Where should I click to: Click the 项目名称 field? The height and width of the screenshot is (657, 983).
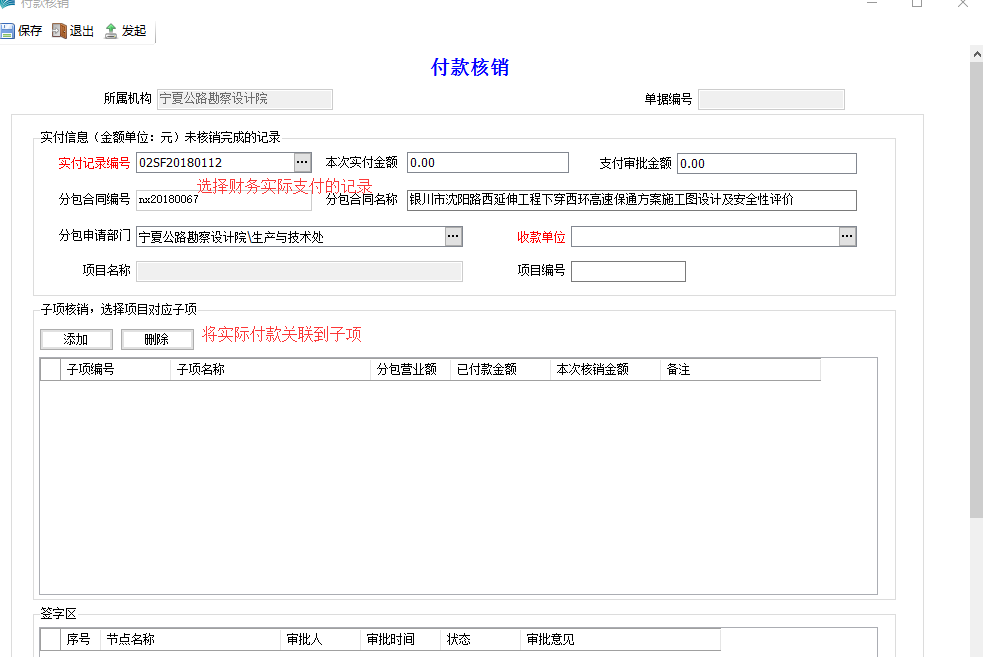pyautogui.click(x=300, y=271)
